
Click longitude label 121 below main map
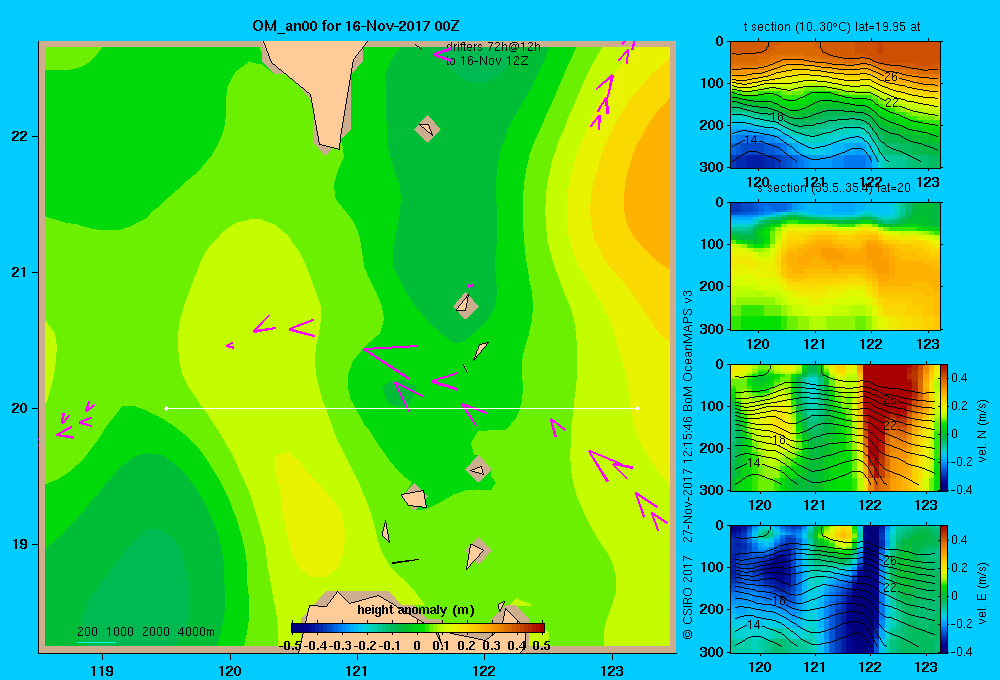tap(357, 670)
